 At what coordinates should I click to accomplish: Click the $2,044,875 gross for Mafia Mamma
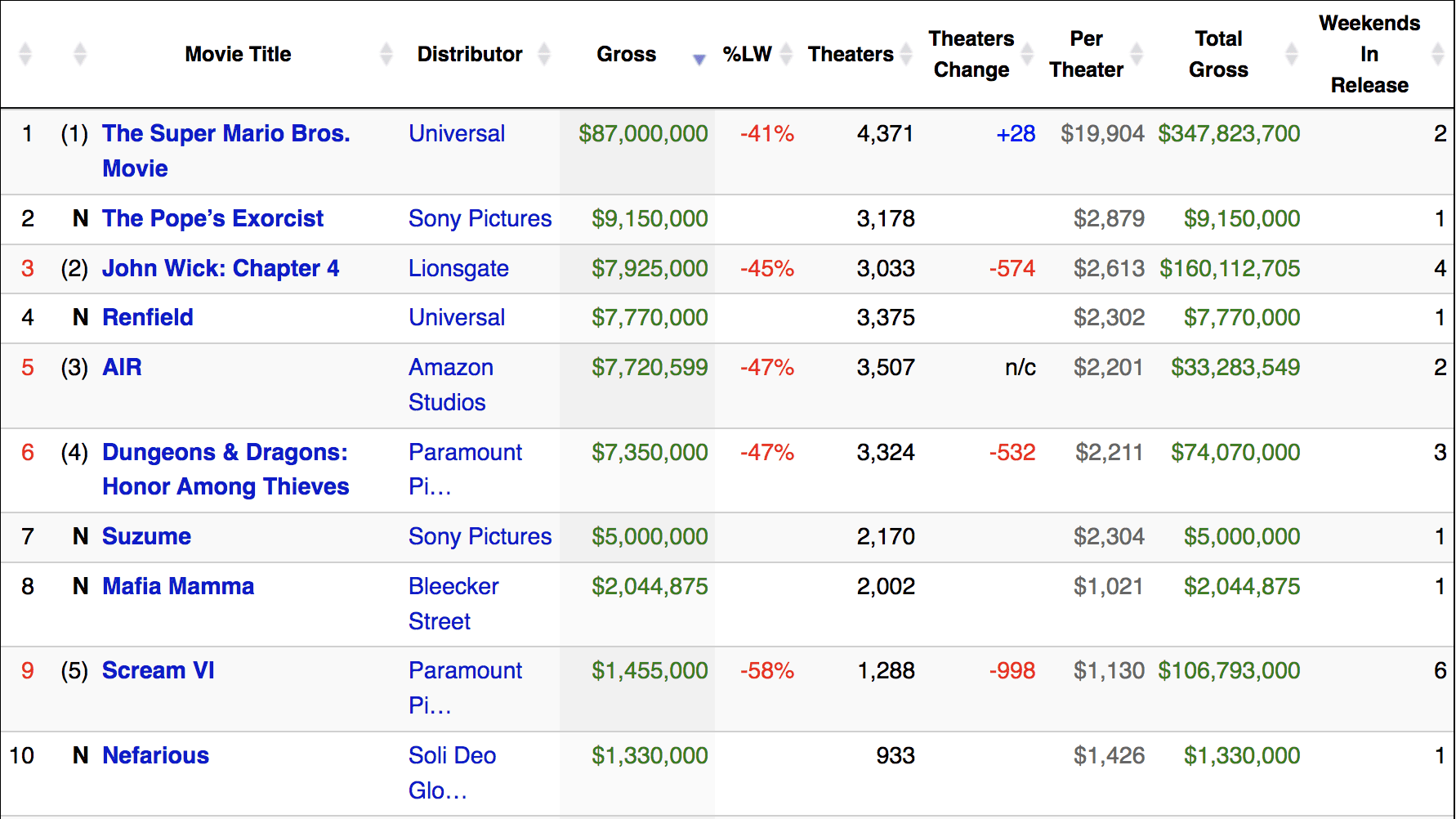point(650,586)
